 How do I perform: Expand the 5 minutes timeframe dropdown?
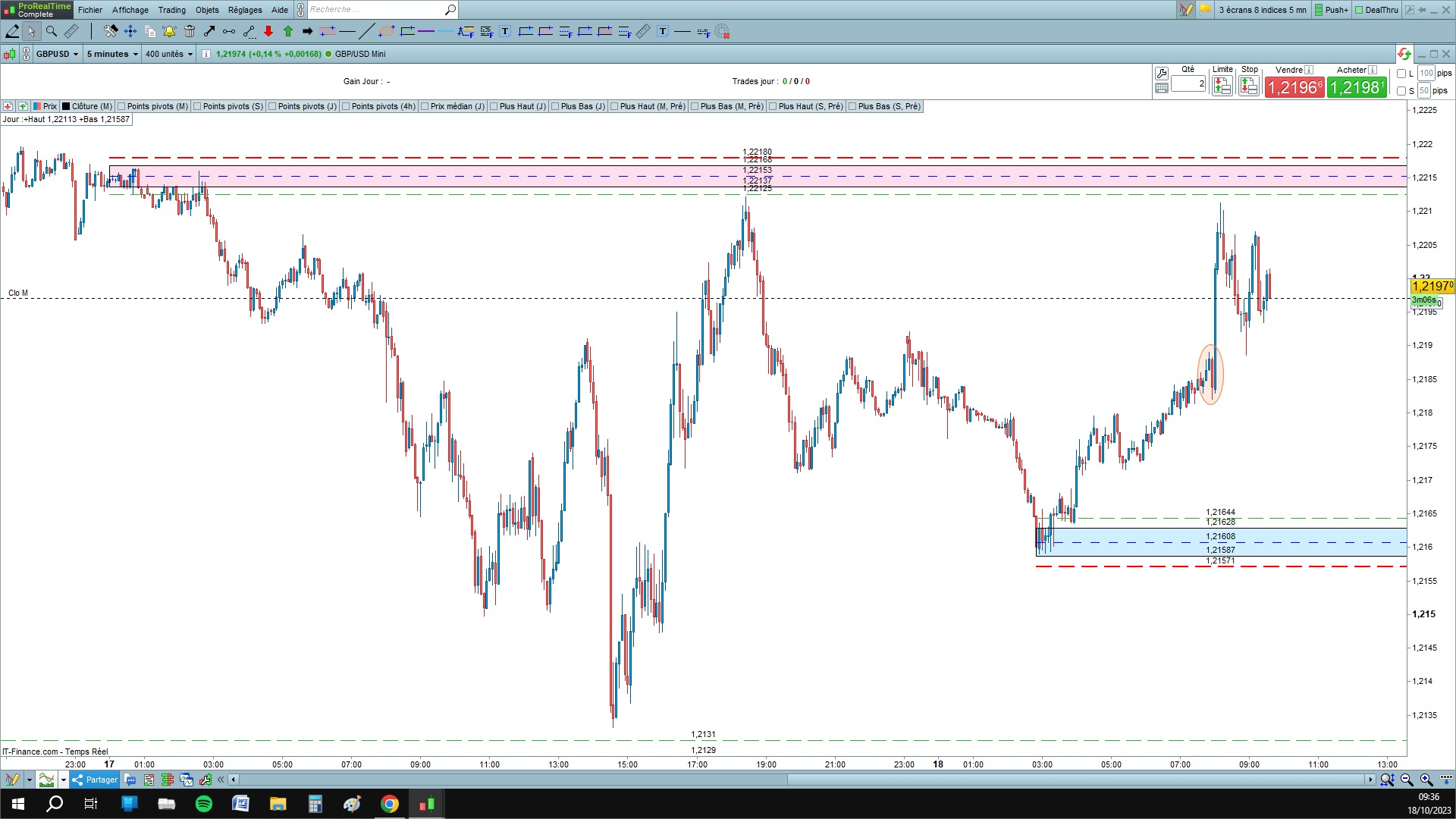[112, 54]
